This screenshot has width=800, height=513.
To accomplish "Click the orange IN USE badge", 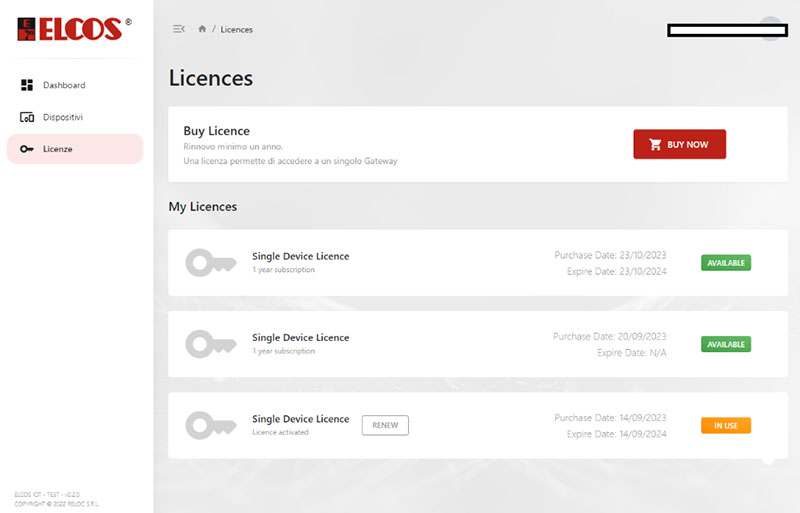I will [726, 425].
